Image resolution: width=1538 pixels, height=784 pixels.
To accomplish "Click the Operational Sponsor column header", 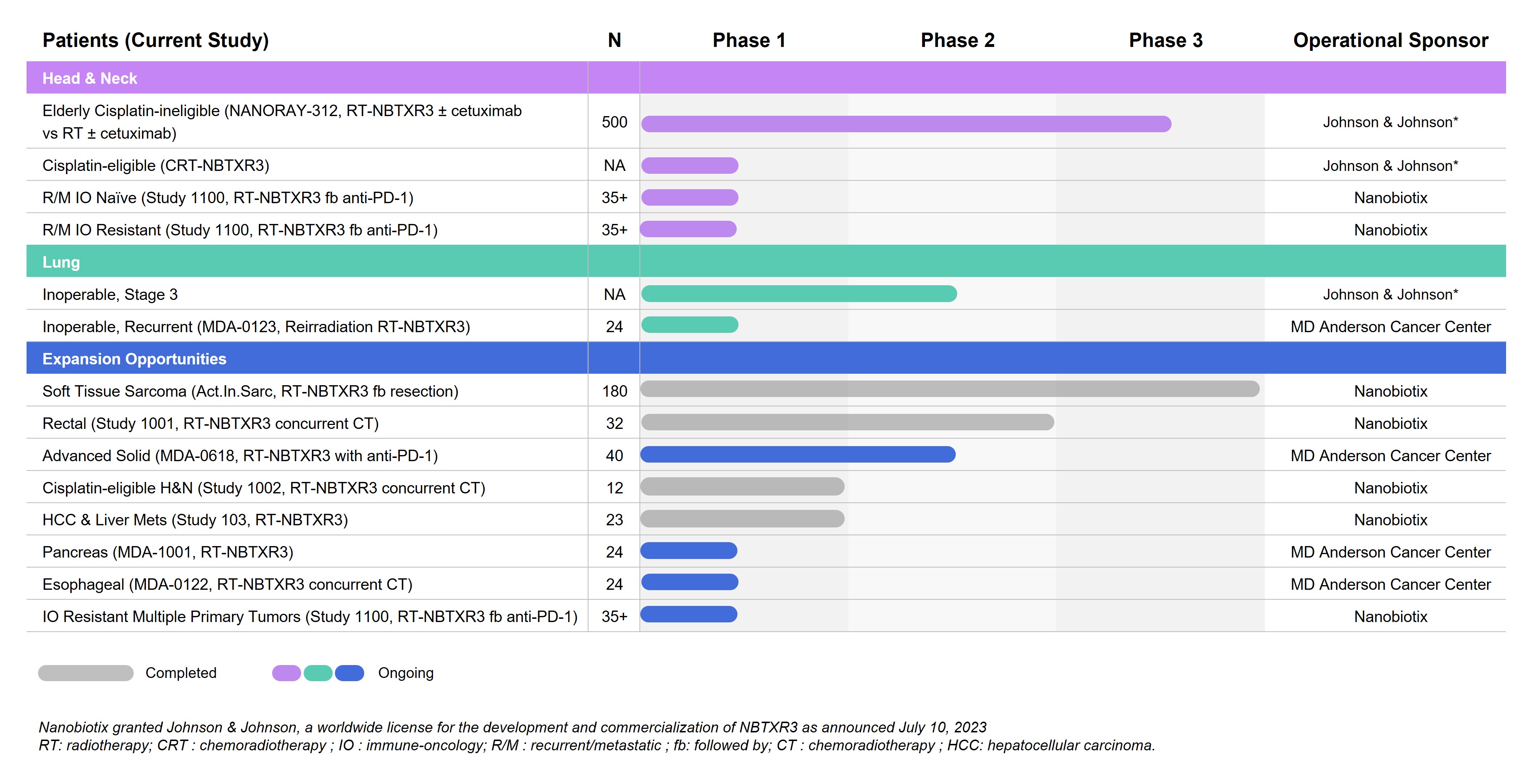I will pos(1390,40).
